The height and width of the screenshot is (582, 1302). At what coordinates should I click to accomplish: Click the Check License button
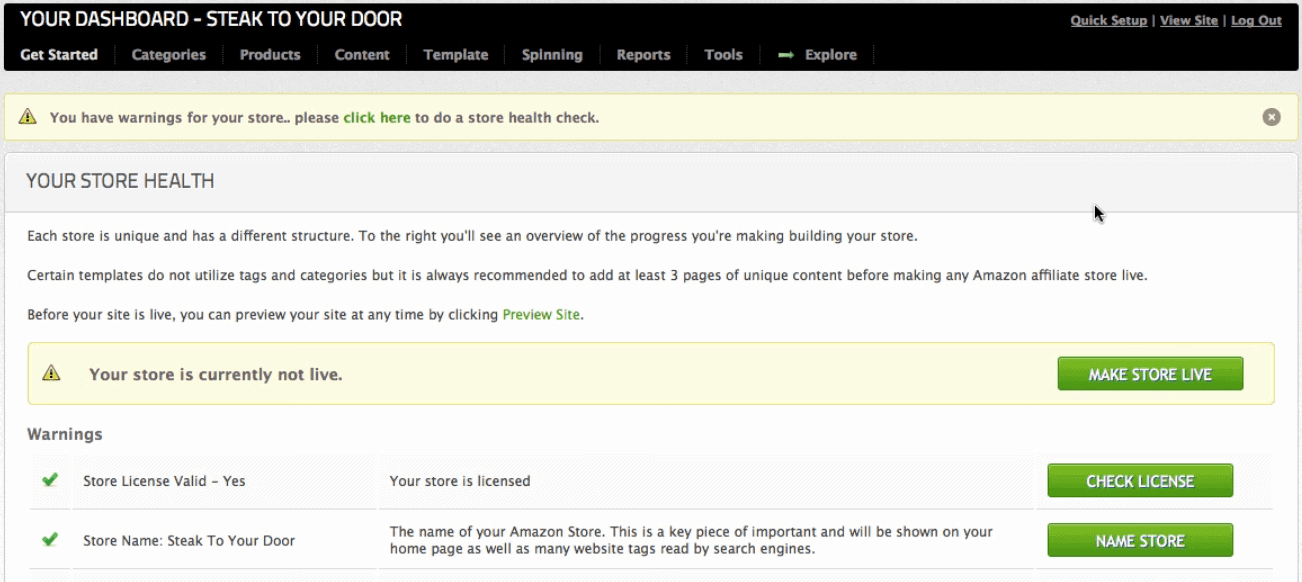click(x=1140, y=481)
